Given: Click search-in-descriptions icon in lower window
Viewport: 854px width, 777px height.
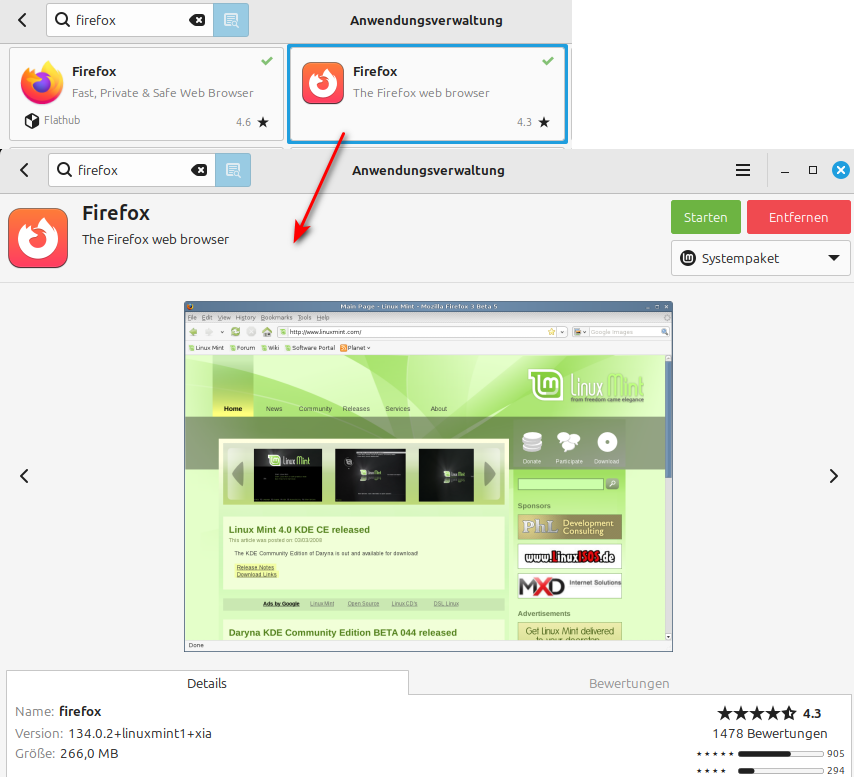Looking at the screenshot, I should click(x=233, y=170).
